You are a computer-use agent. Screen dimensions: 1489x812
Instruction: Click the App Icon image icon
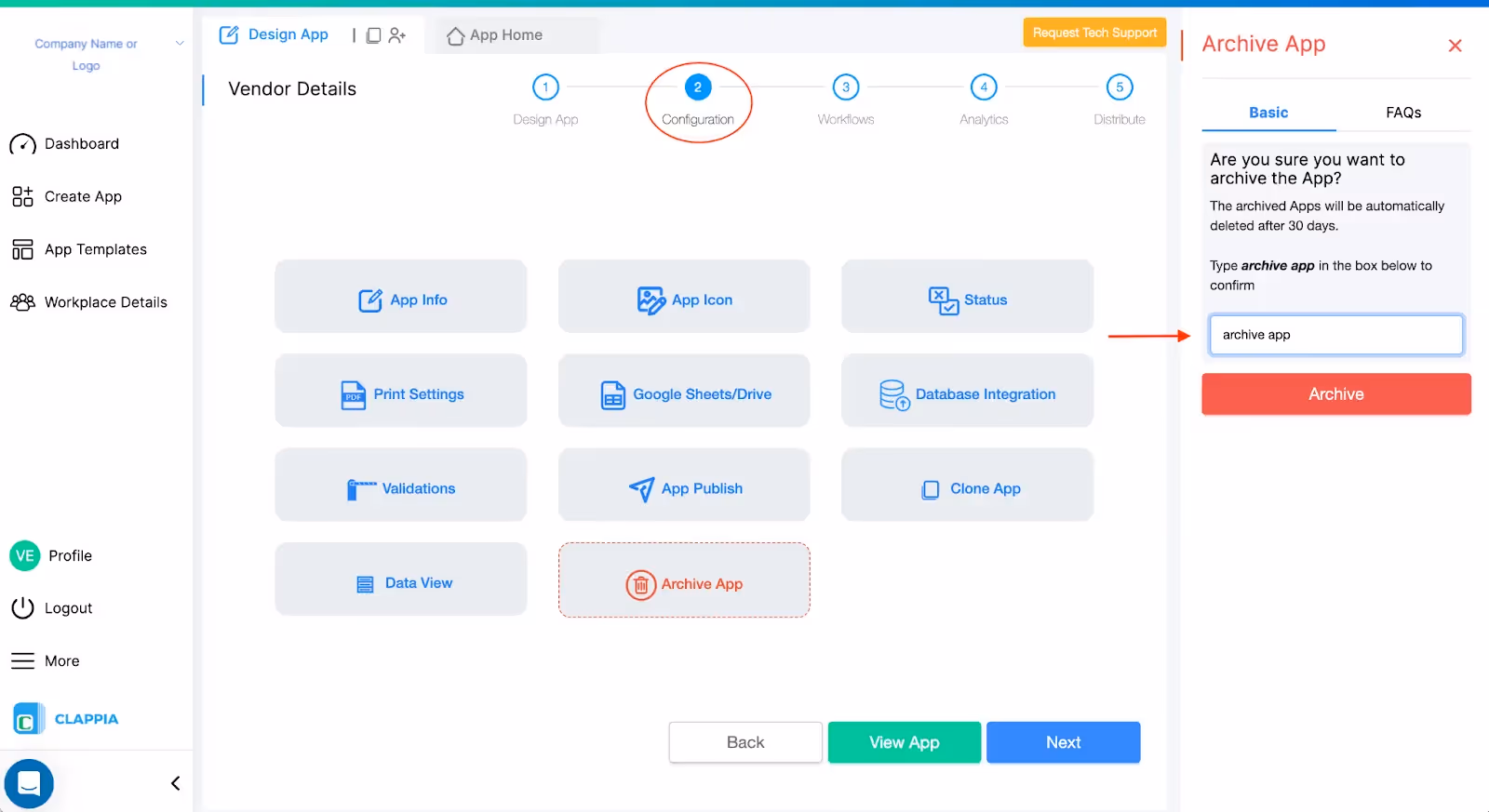pos(651,300)
